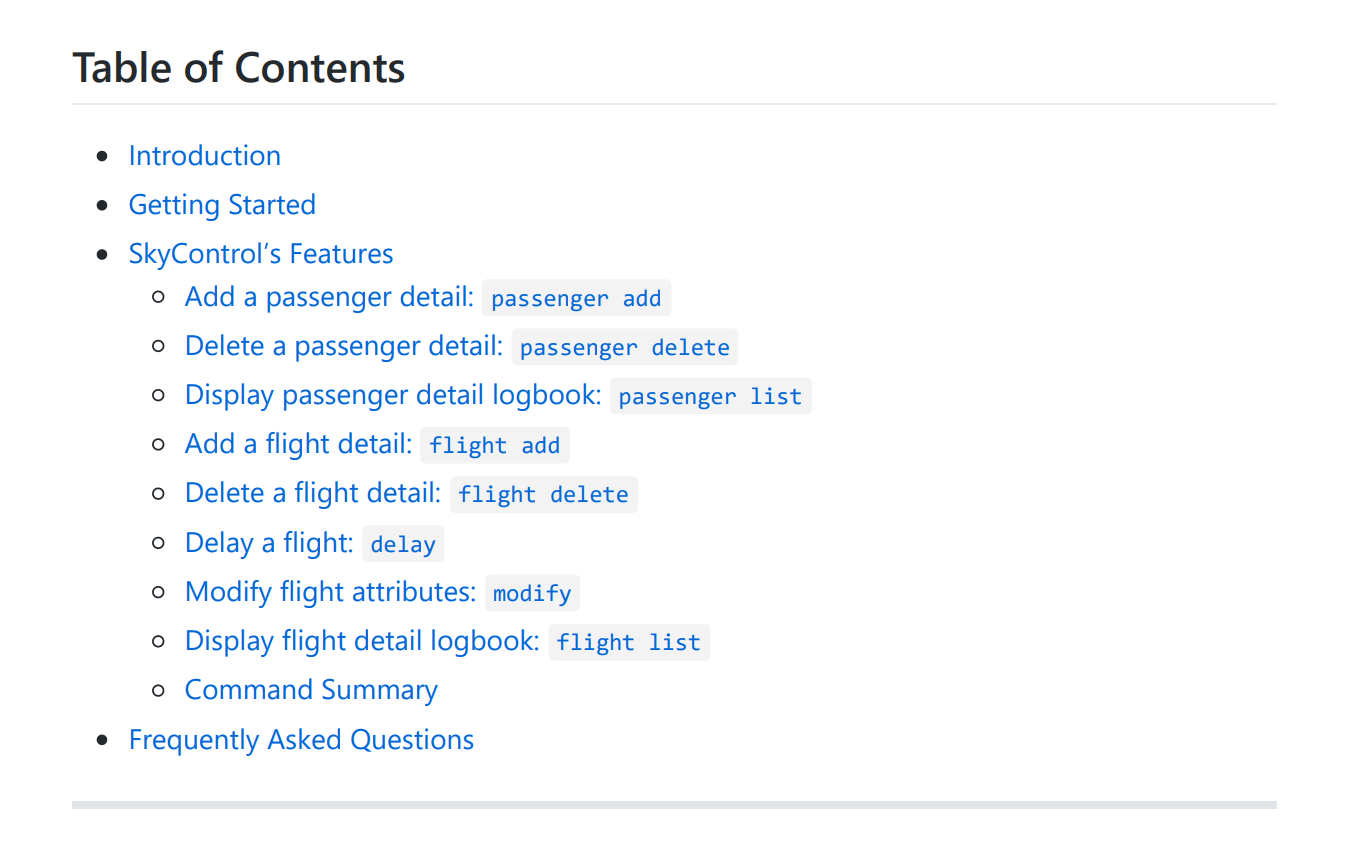Viewport: 1347px width, 843px height.
Task: Click the 'flight add' code label
Action: [494, 446]
